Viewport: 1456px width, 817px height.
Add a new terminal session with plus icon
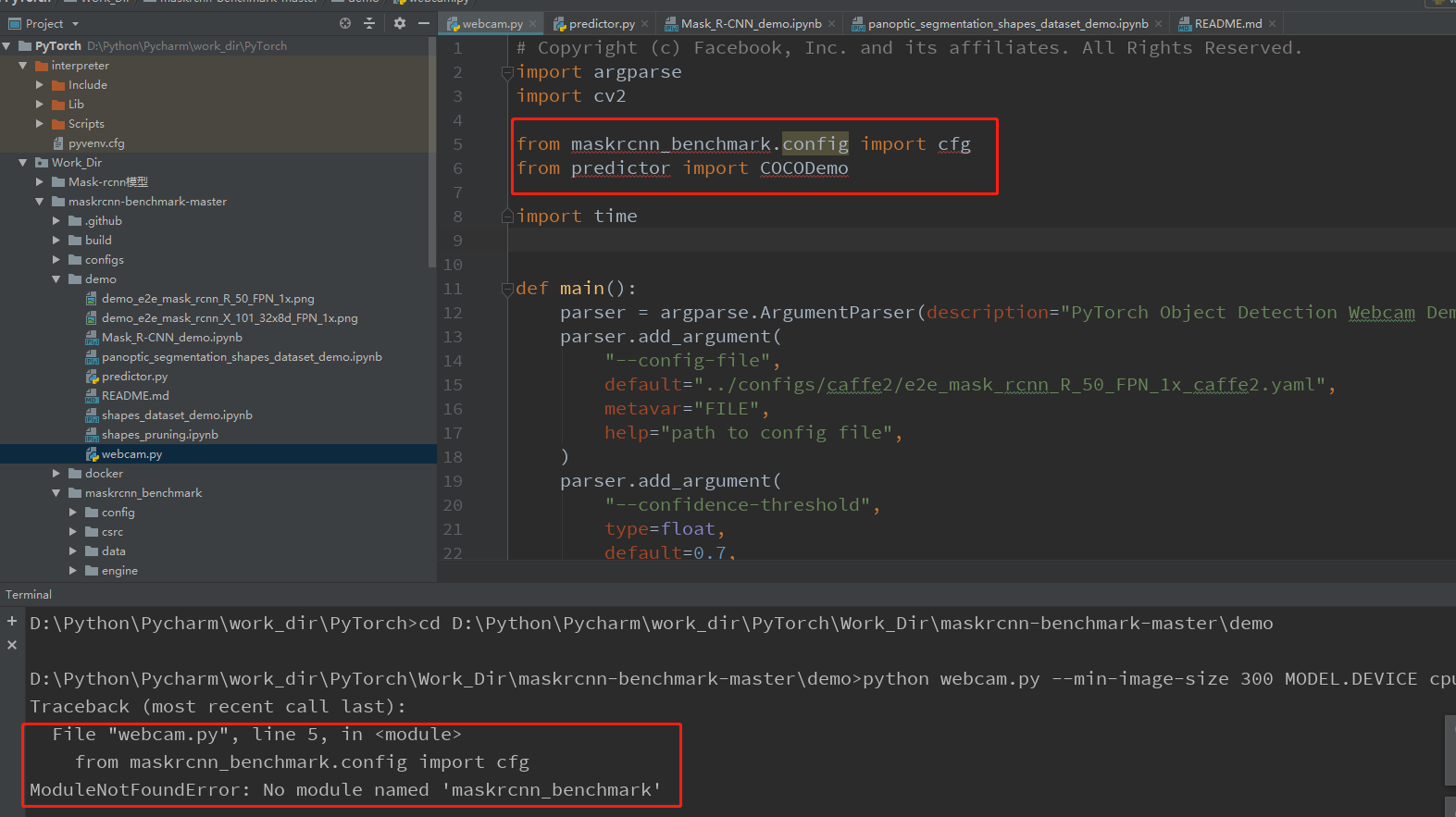point(12,622)
